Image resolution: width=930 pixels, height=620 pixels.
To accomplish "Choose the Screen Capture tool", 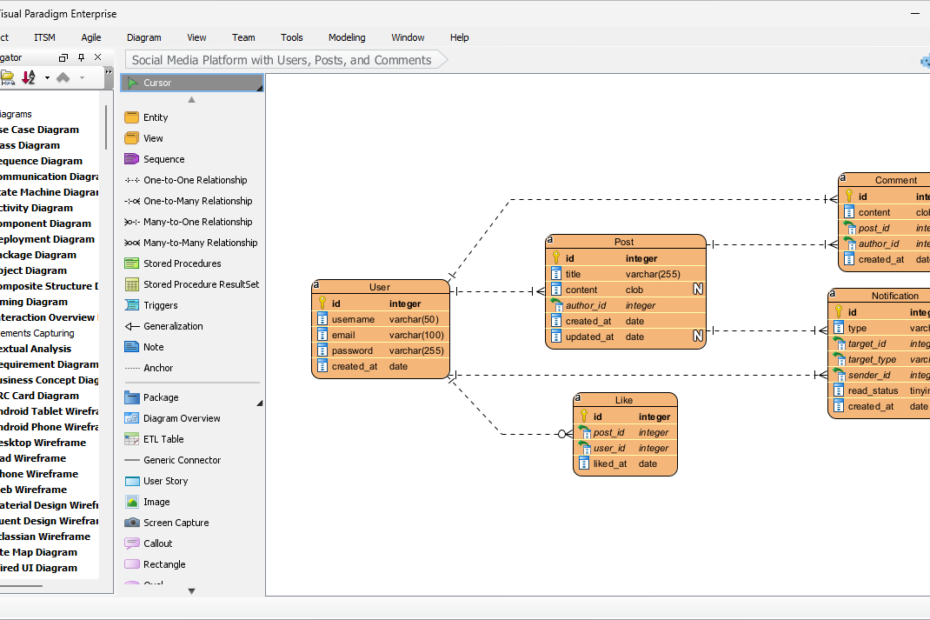I will point(175,523).
